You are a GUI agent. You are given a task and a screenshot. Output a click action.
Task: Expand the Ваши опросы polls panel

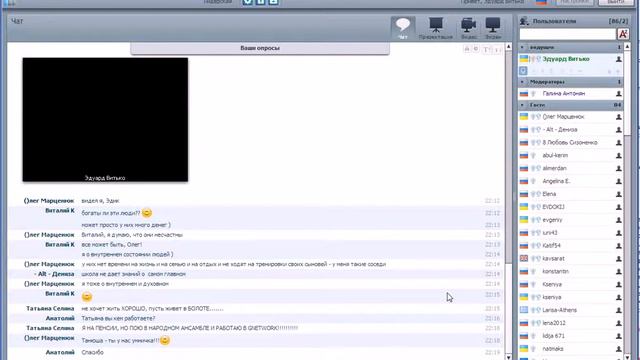click(x=260, y=48)
